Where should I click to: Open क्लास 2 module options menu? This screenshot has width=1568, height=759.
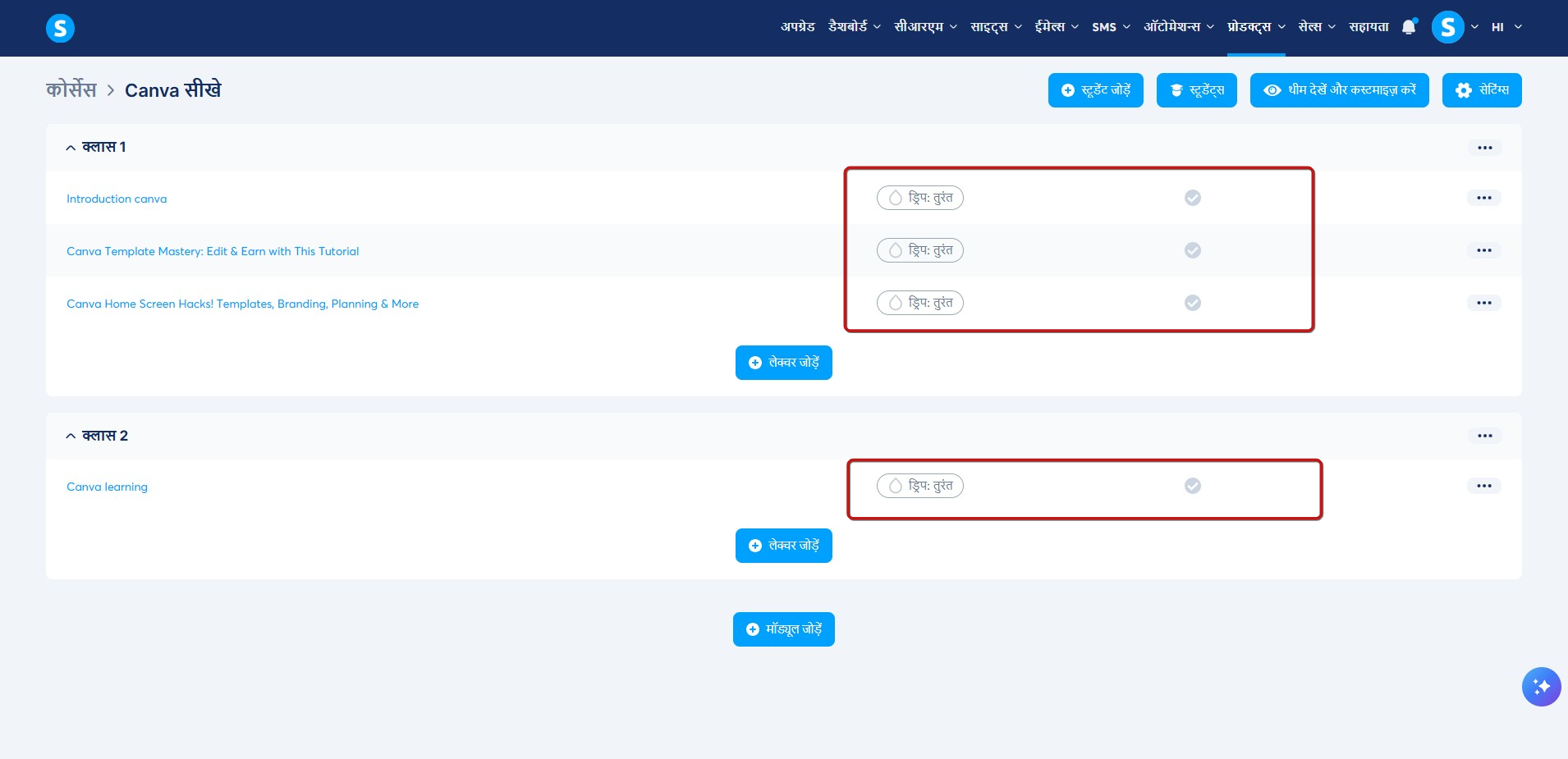click(1484, 436)
